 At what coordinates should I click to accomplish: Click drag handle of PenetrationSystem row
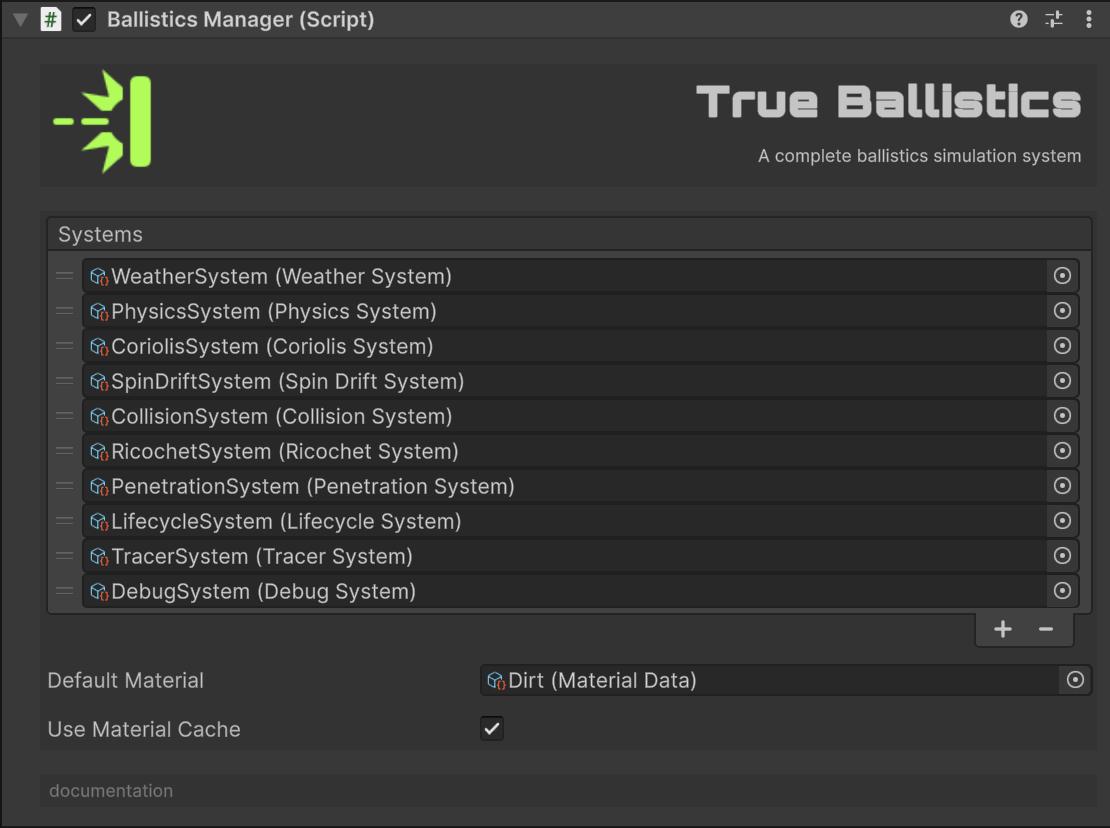point(64,486)
